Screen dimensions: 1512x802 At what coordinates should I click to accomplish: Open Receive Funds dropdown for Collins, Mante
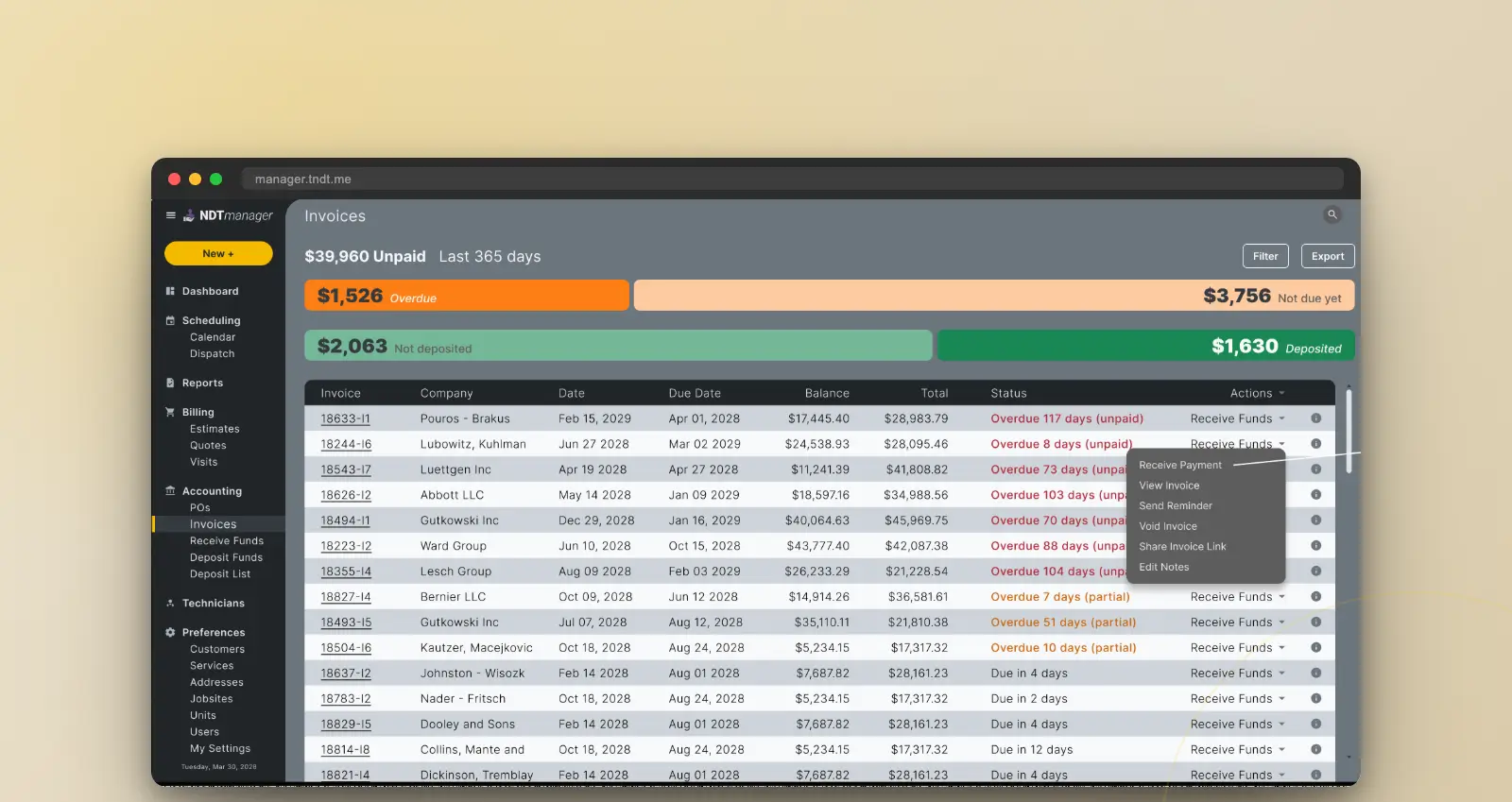tap(1238, 750)
